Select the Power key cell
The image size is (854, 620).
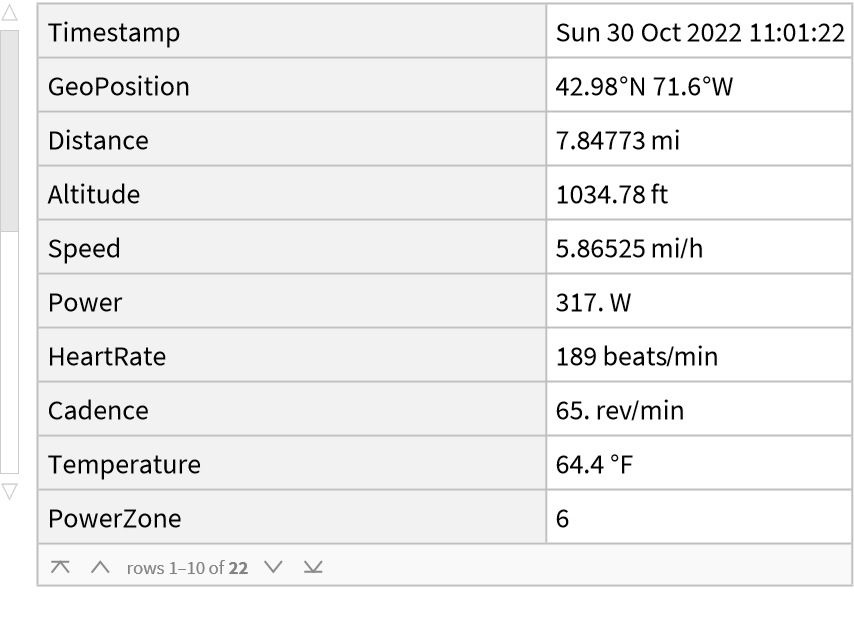pyautogui.click(x=85, y=303)
